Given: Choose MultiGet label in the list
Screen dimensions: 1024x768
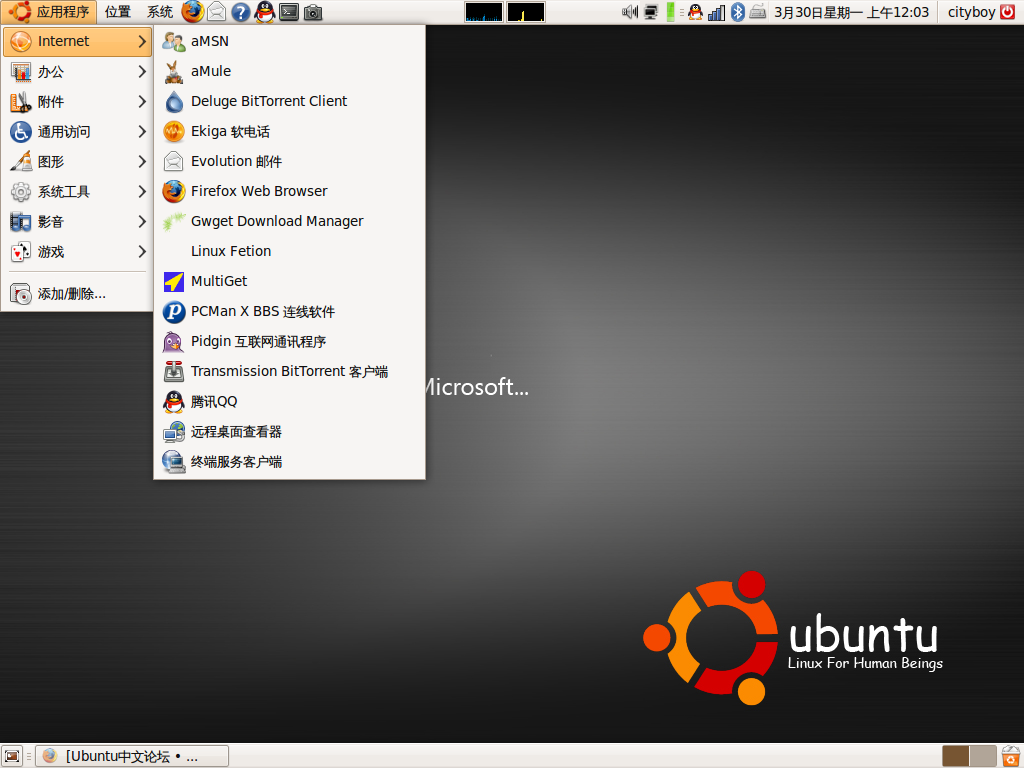Looking at the screenshot, I should pyautogui.click(x=219, y=281).
